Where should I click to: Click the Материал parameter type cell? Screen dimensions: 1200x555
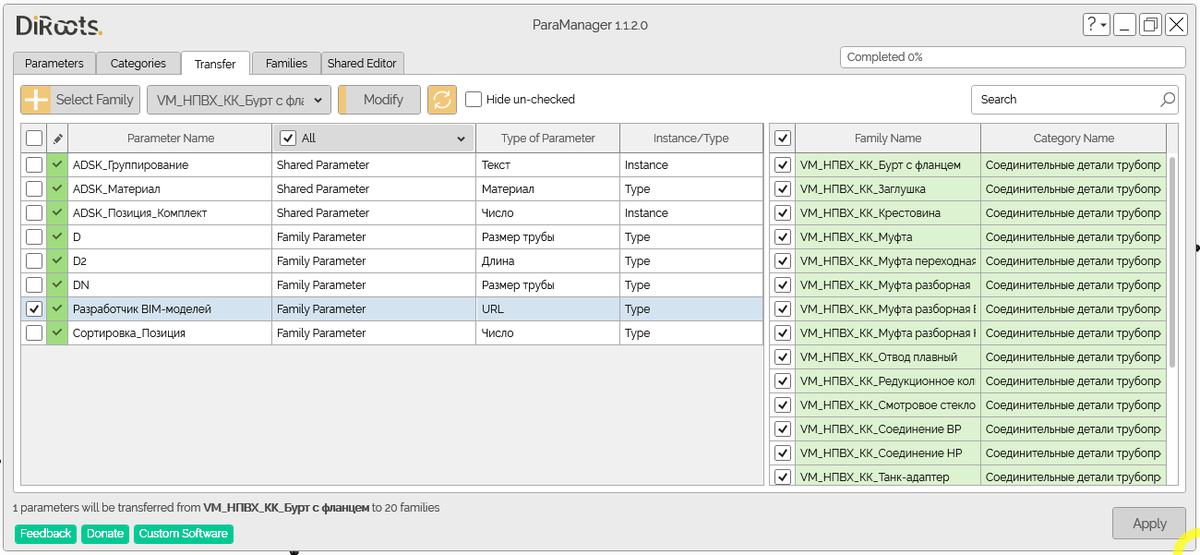pyautogui.click(x=548, y=189)
